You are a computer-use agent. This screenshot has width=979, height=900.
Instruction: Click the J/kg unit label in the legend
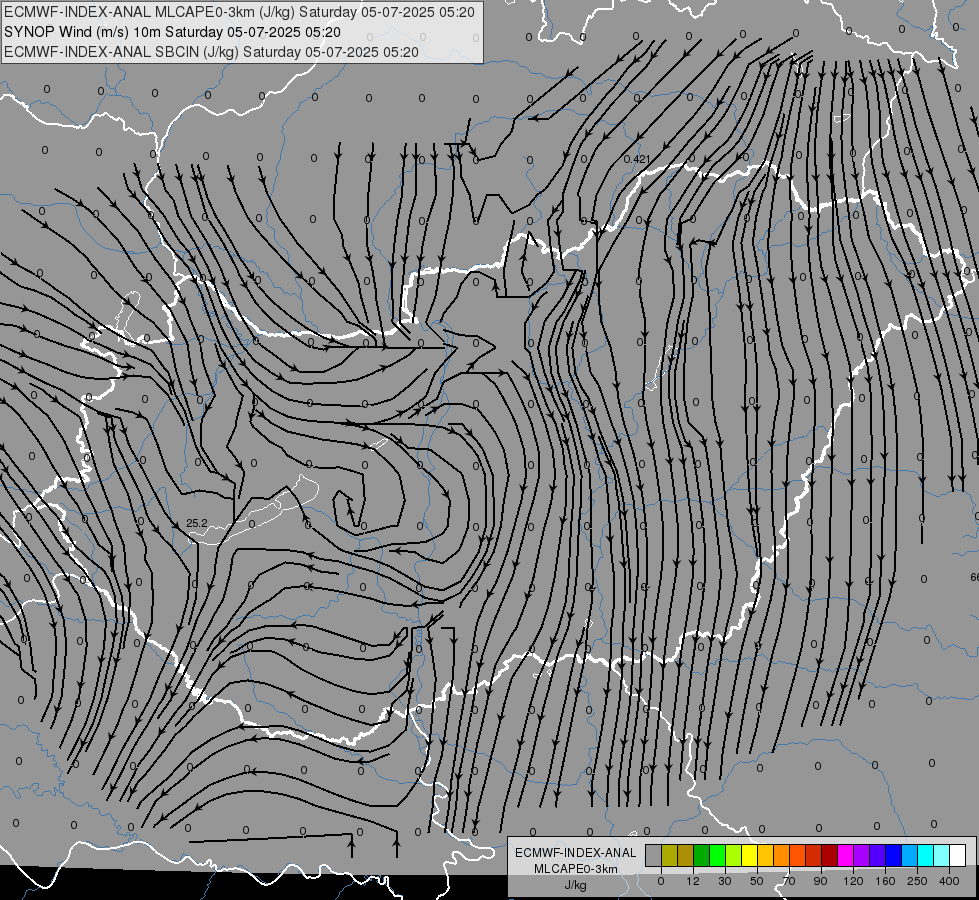(575, 885)
